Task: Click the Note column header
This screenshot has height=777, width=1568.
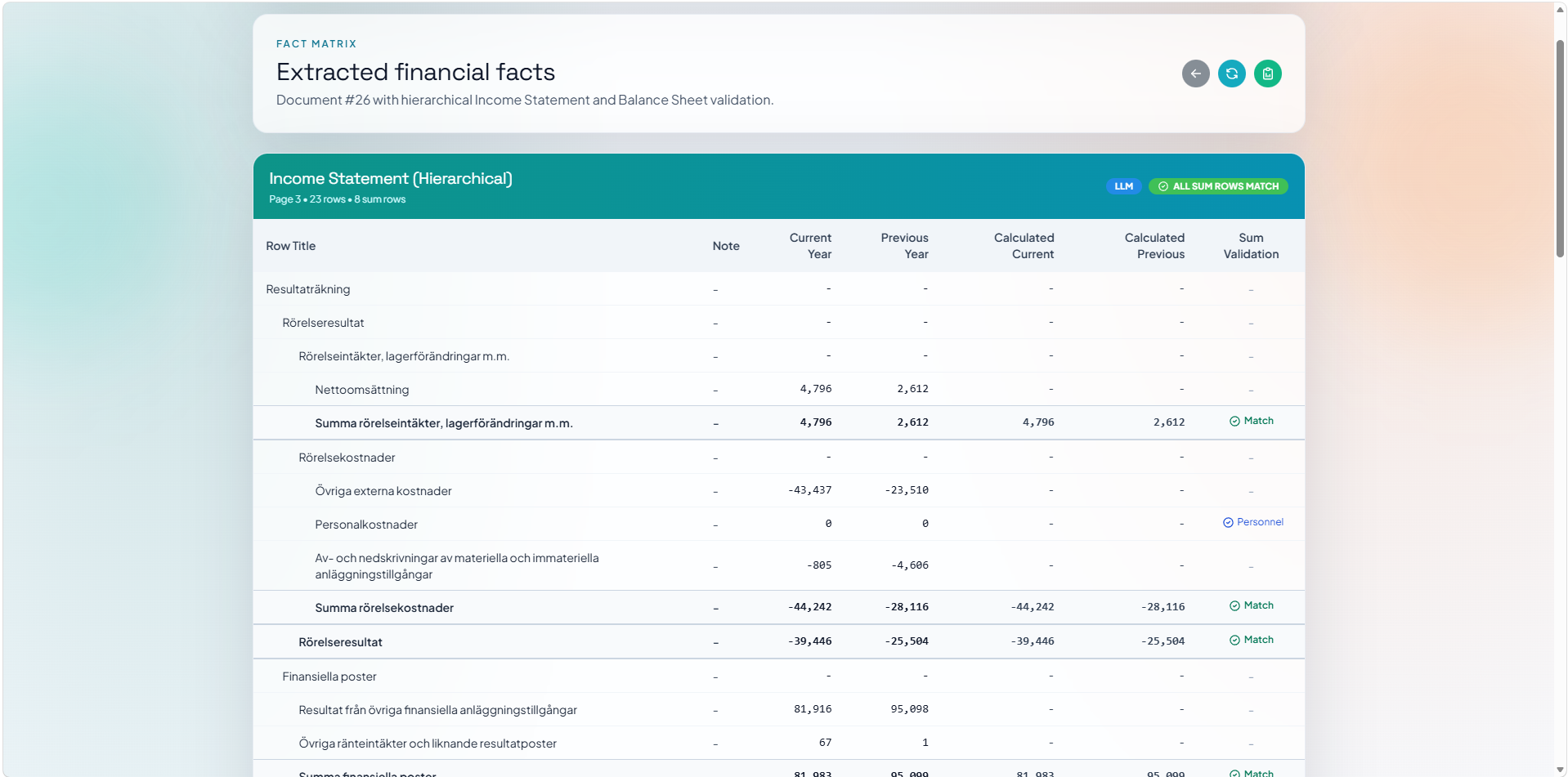Action: (x=725, y=246)
